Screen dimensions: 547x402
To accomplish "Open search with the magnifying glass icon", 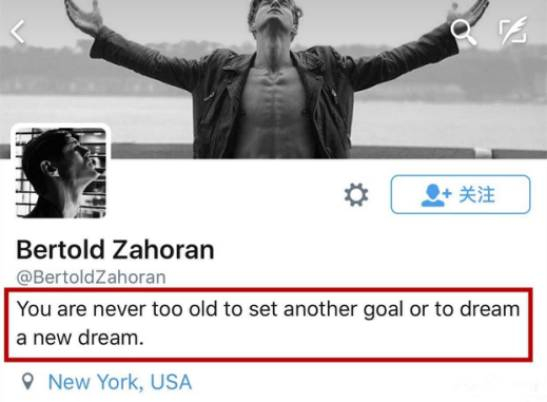I will (x=463, y=32).
